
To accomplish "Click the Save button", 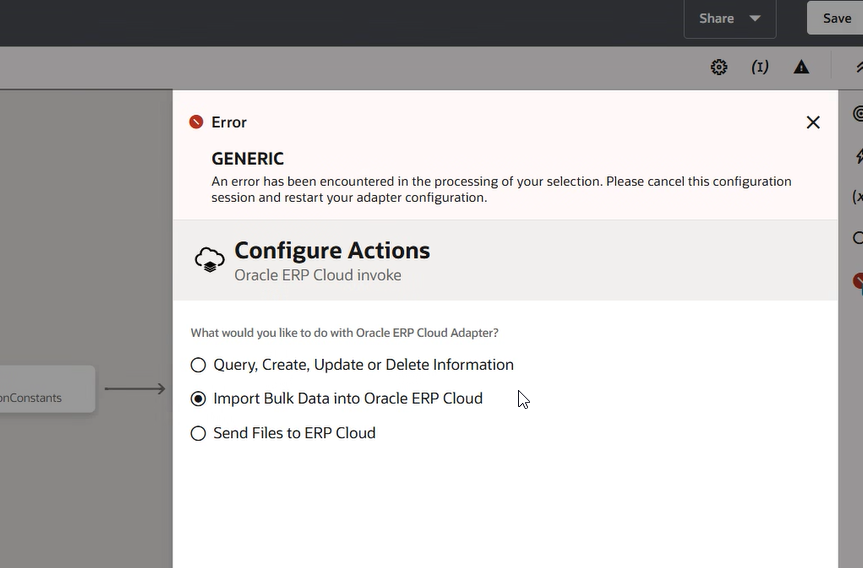I will [x=835, y=18].
